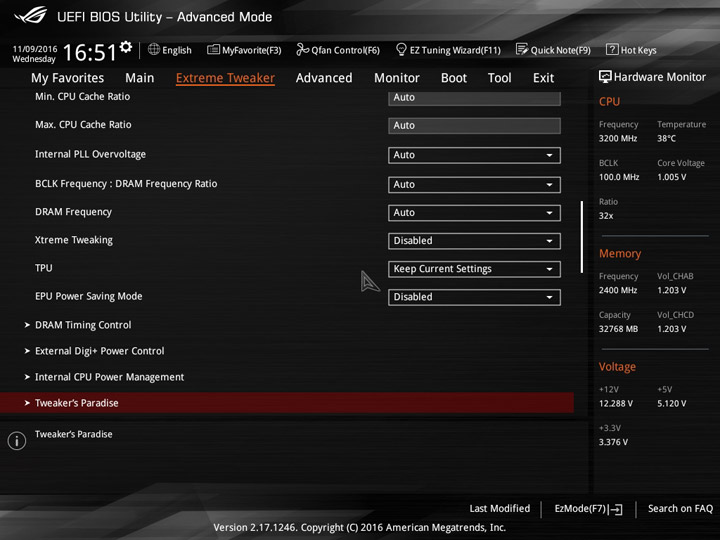Open the DRAM Frequency dropdown

coord(474,213)
